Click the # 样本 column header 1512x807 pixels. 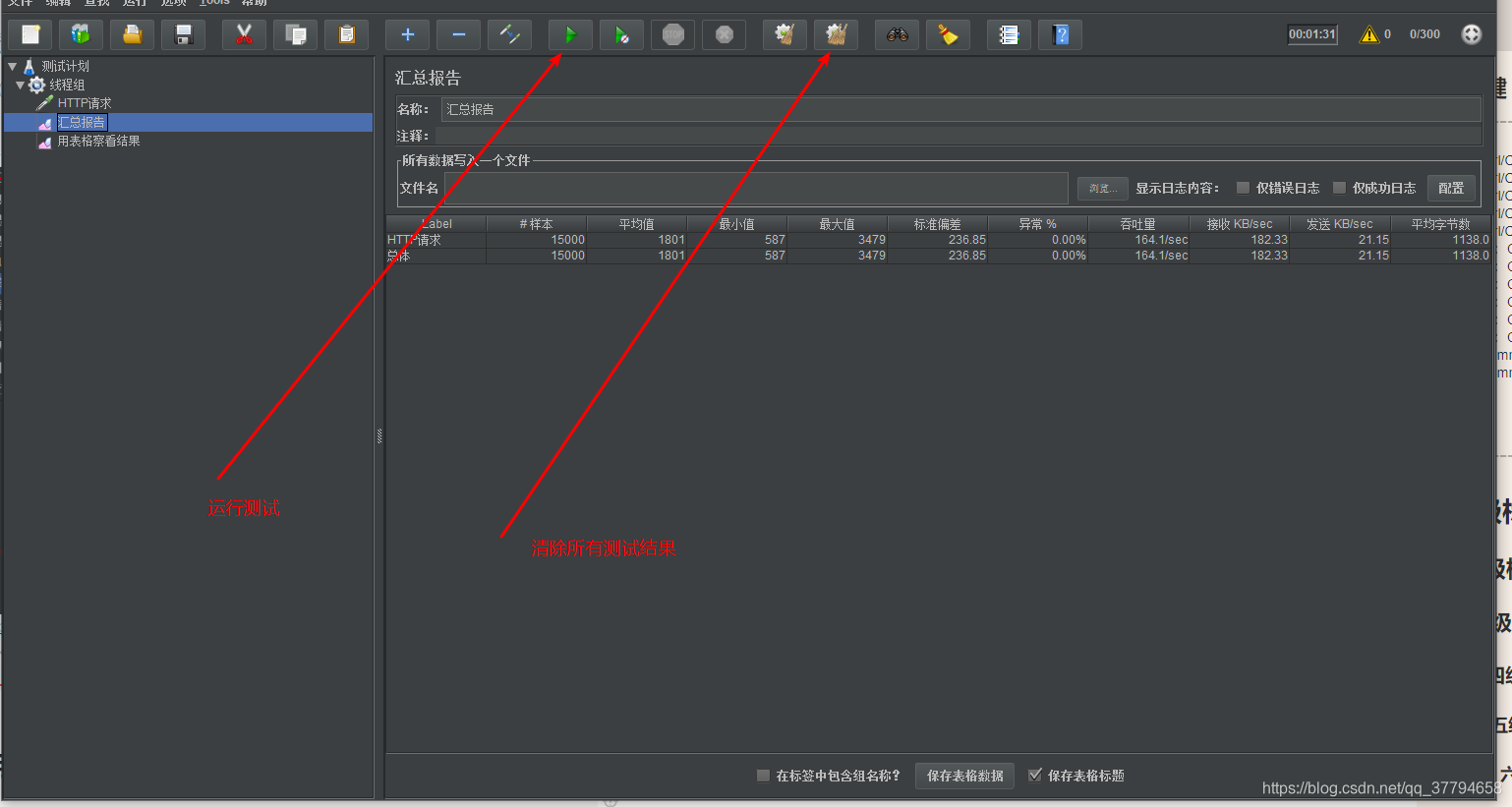(x=537, y=224)
